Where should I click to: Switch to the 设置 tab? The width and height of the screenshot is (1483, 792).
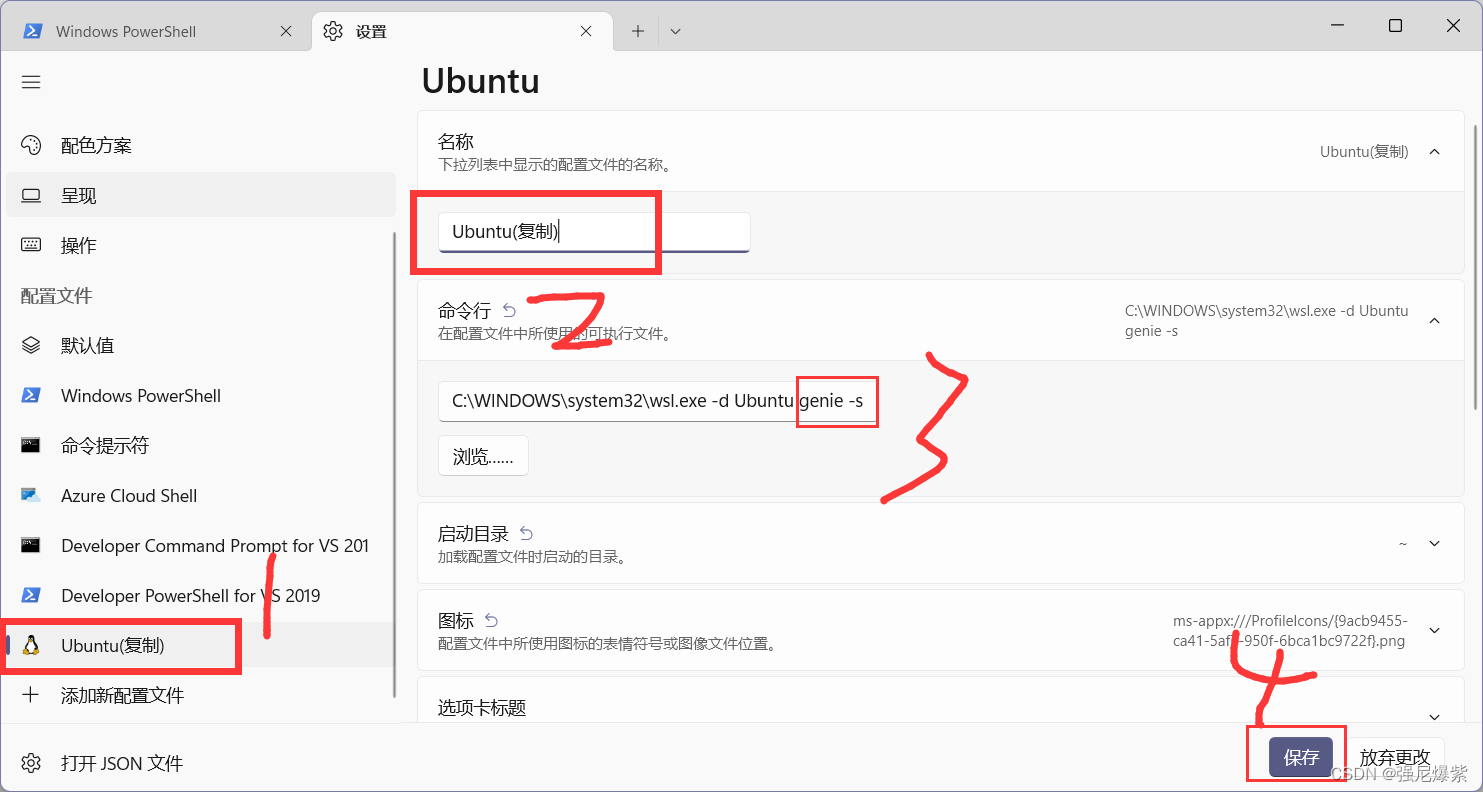tap(460, 31)
